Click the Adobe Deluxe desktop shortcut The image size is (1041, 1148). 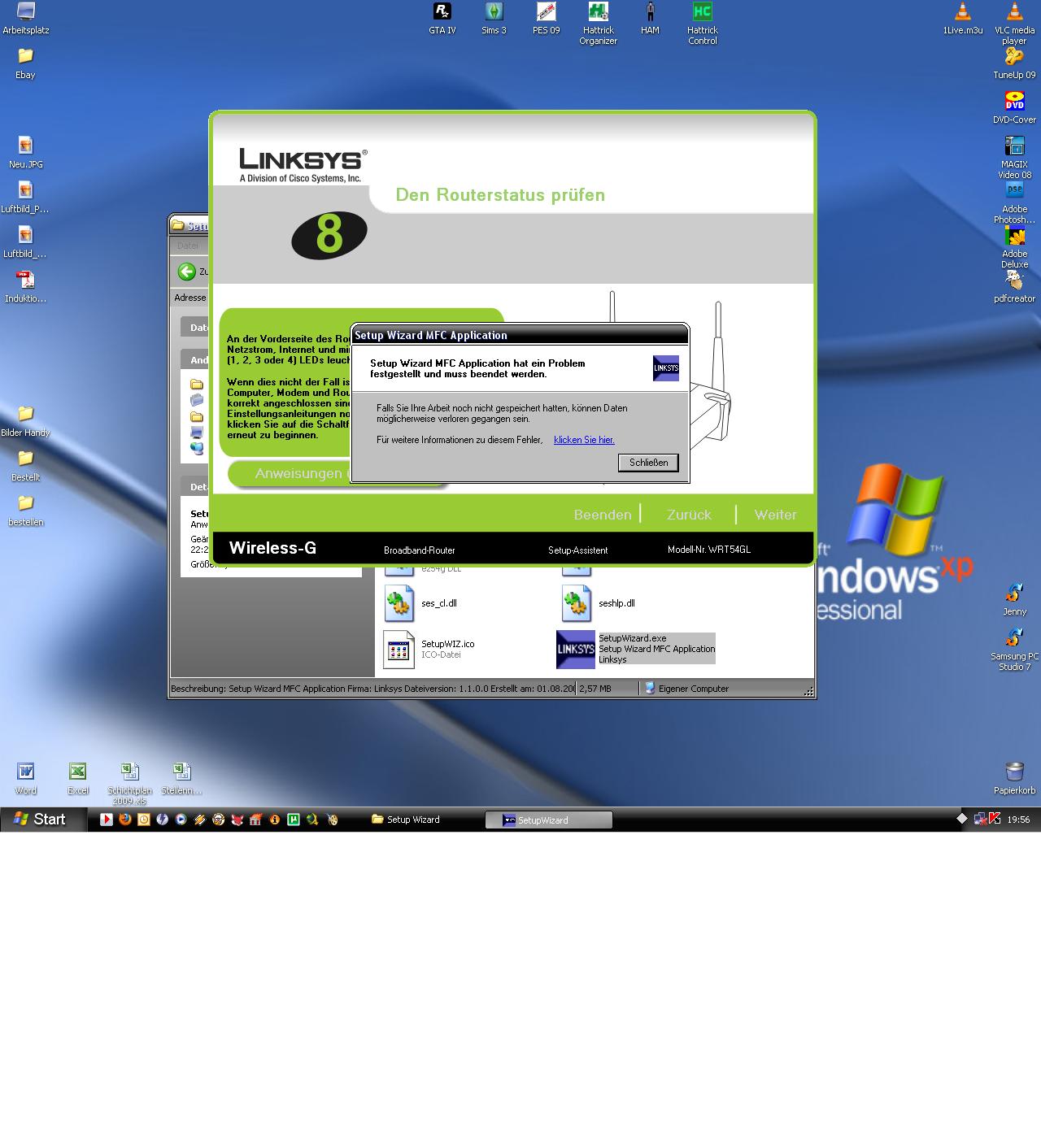coord(1014,247)
